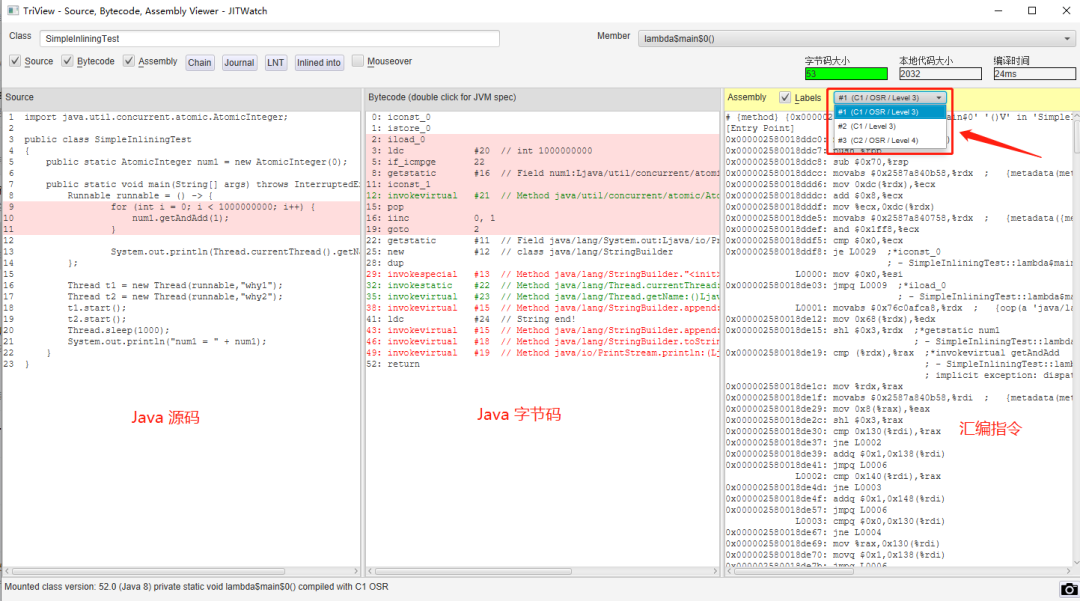
Task: Open the Journal button
Action: tap(239, 63)
